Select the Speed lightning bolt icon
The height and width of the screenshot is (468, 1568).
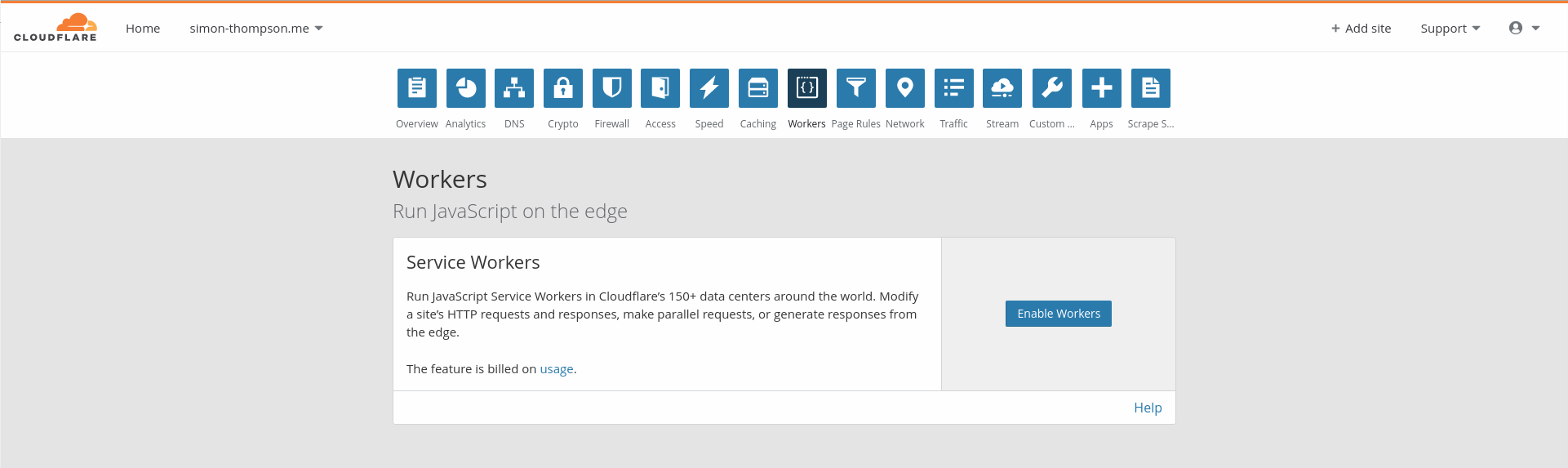[x=709, y=88]
